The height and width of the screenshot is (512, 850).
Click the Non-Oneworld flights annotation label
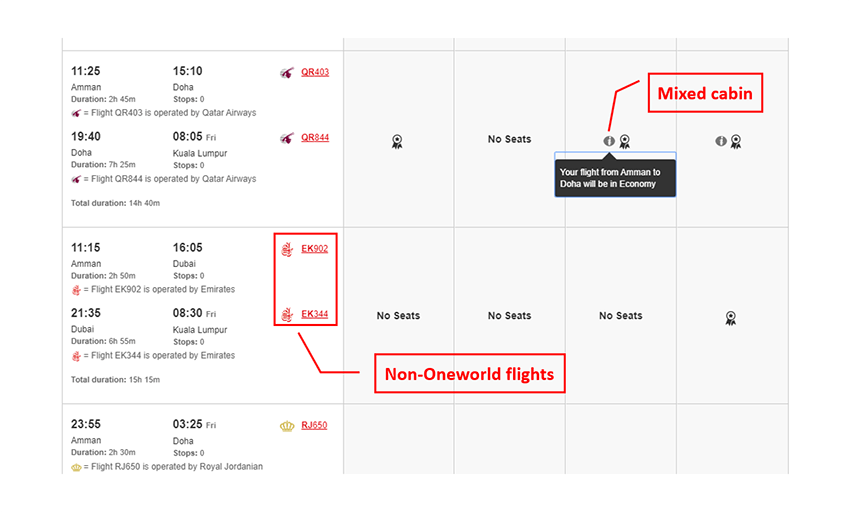tap(469, 375)
